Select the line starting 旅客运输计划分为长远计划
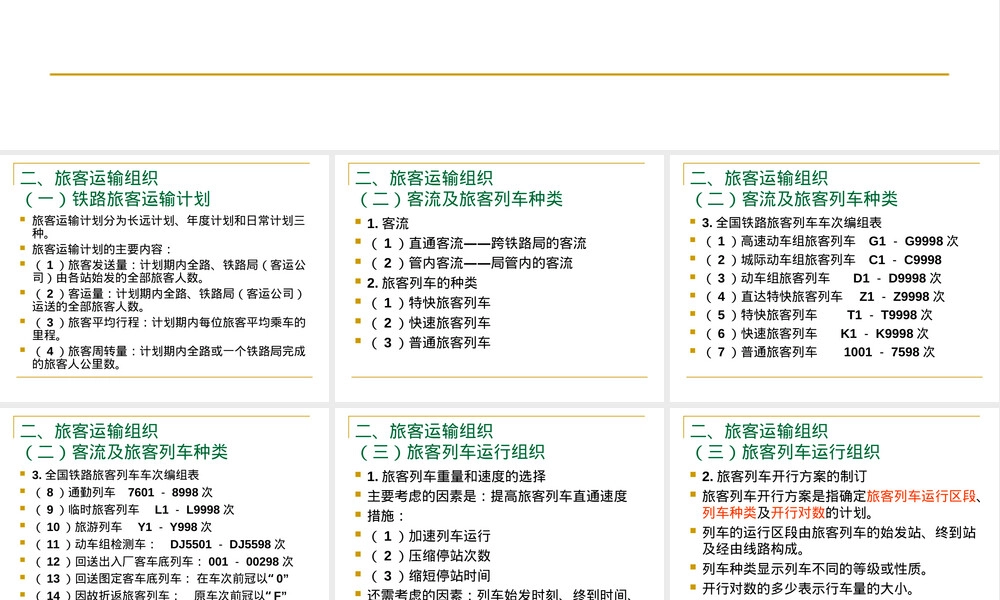The height and width of the screenshot is (600, 1000). pos(168,226)
